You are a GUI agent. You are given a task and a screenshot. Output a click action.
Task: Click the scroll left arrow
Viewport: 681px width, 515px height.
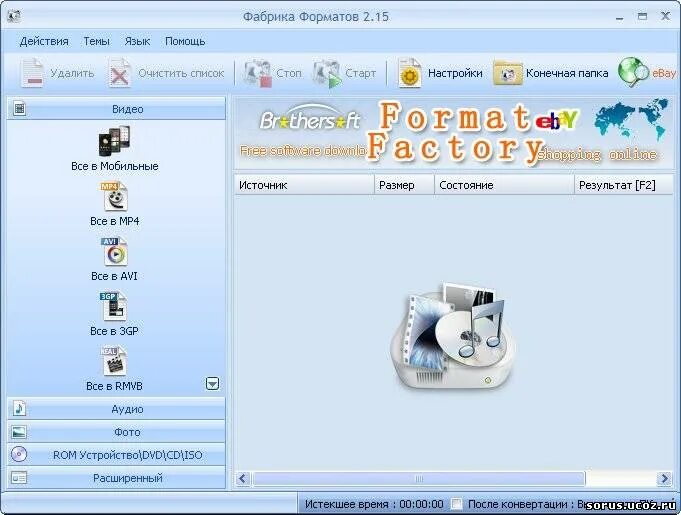[x=242, y=479]
